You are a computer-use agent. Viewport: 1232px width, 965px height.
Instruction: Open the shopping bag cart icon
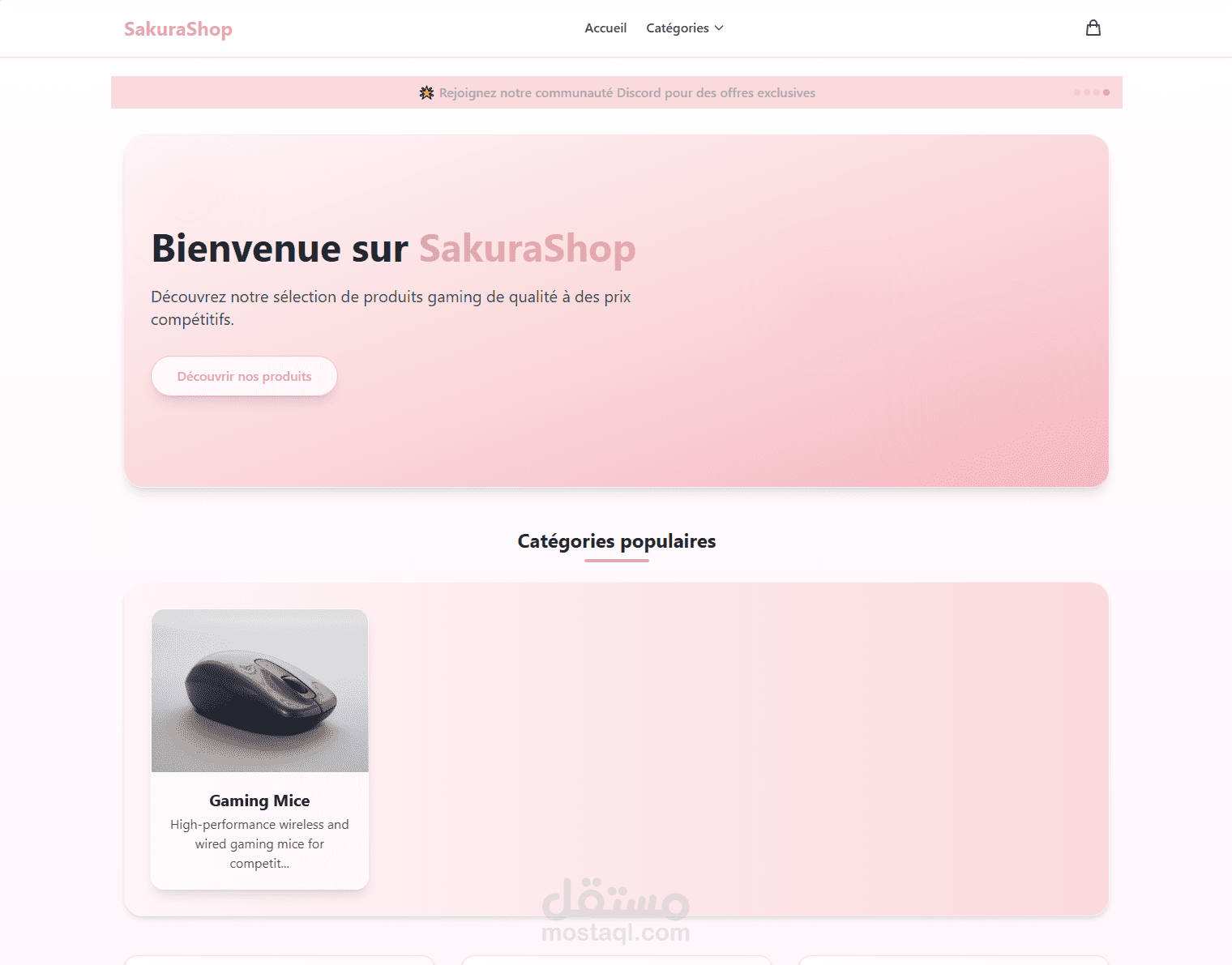coord(1093,28)
